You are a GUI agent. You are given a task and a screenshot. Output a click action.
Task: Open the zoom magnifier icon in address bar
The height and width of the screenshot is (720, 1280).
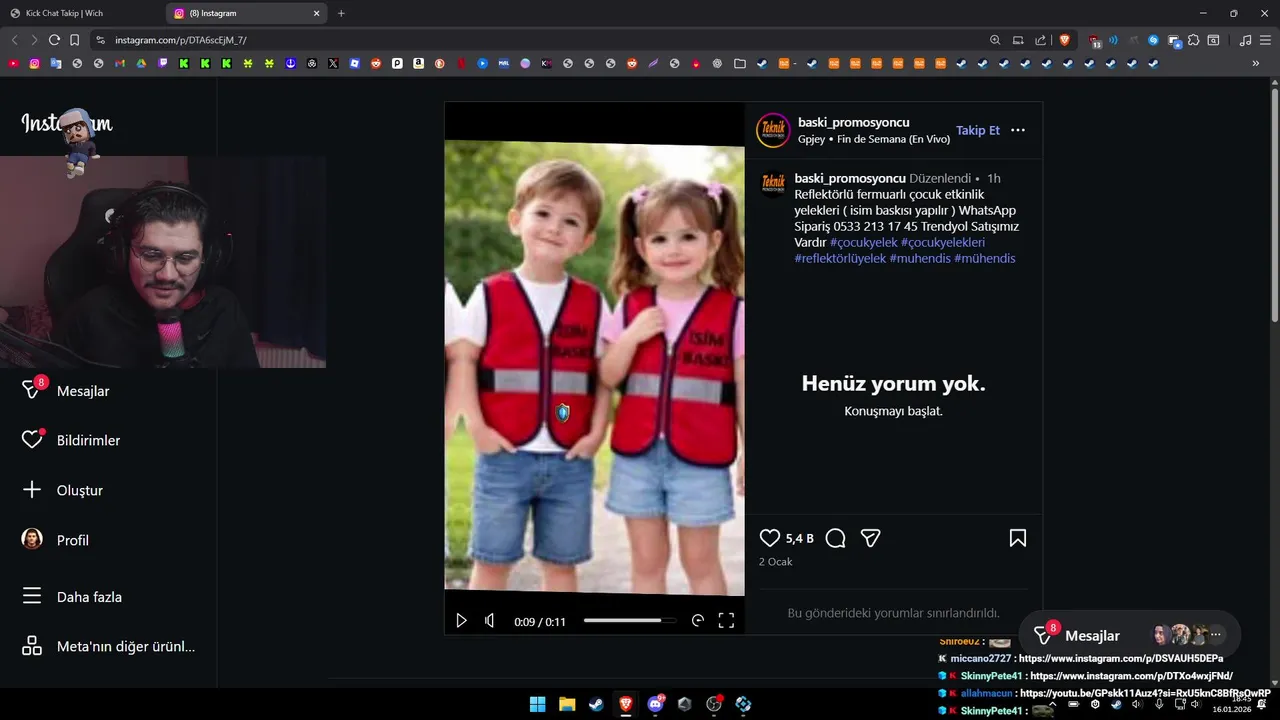[x=995, y=40]
